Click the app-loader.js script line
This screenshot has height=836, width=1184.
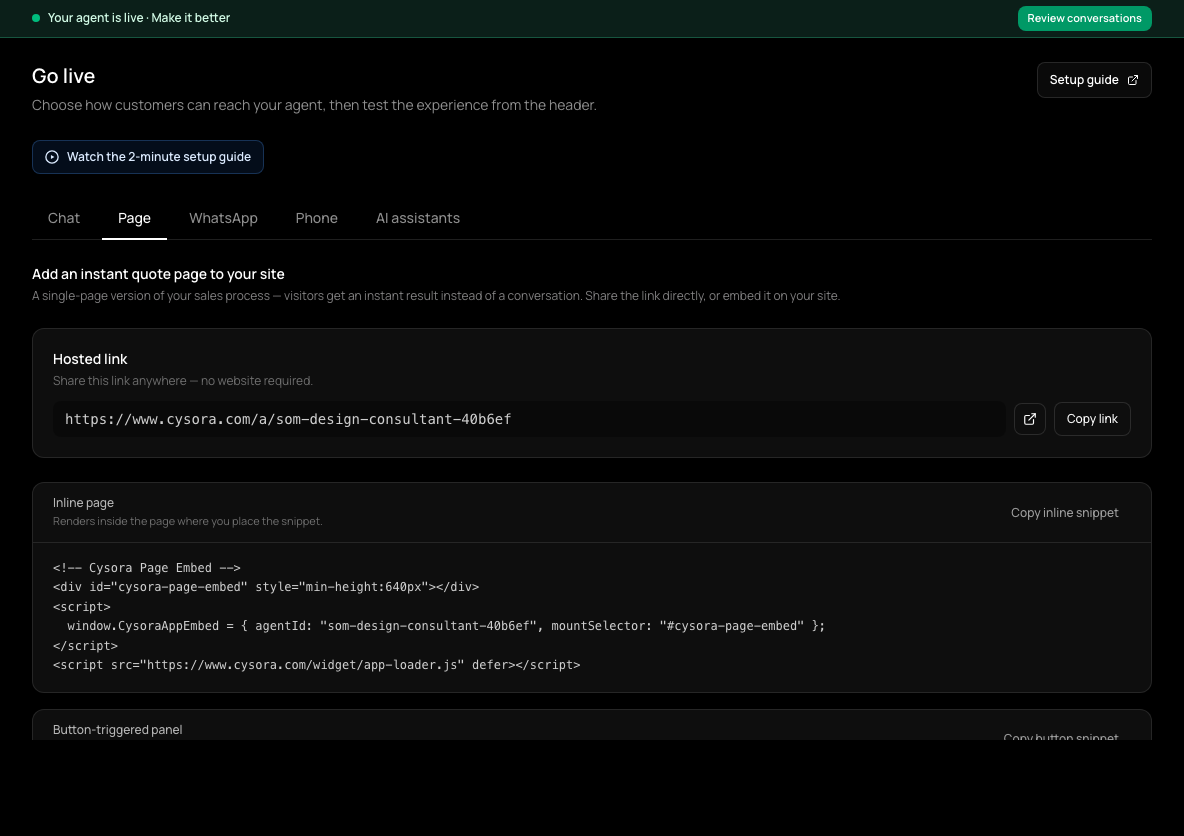[316, 665]
